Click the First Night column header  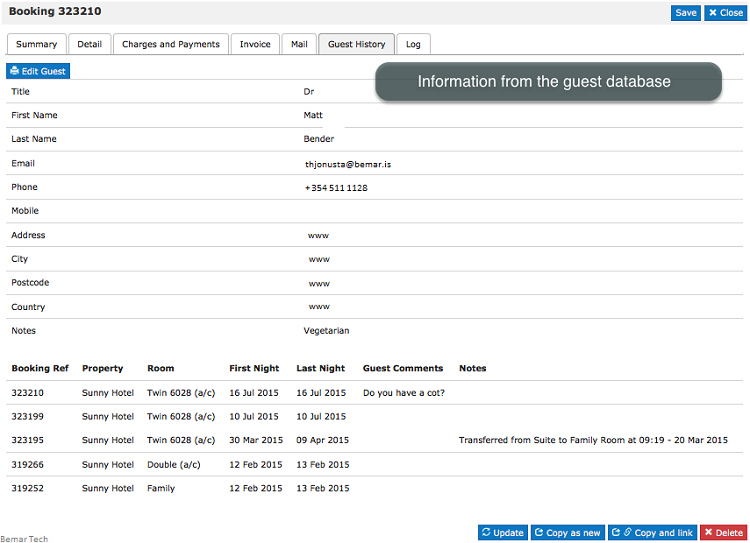254,368
